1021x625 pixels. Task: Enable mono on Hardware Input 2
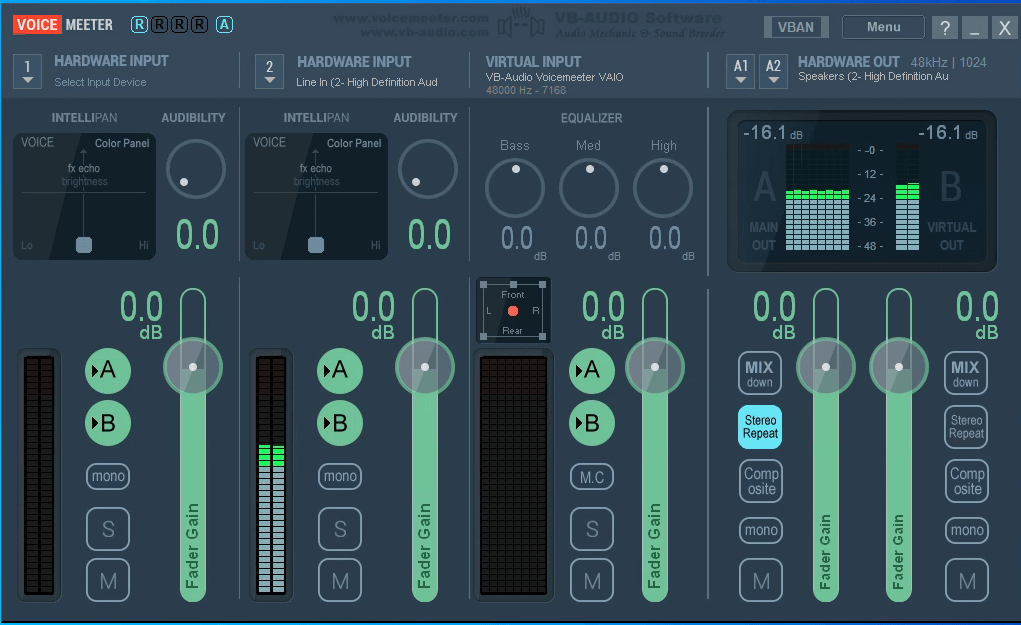point(340,476)
